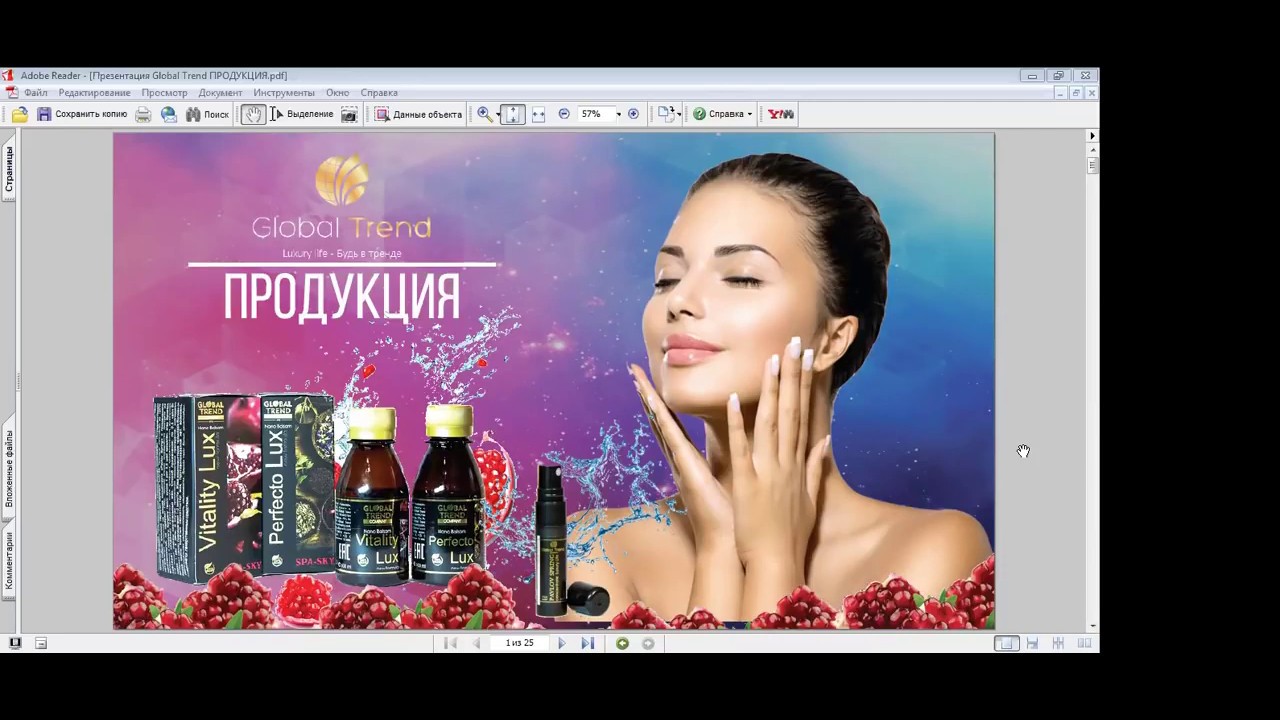Image resolution: width=1280 pixels, height=720 pixels.
Task: Toggle fit page height view
Action: coord(512,114)
